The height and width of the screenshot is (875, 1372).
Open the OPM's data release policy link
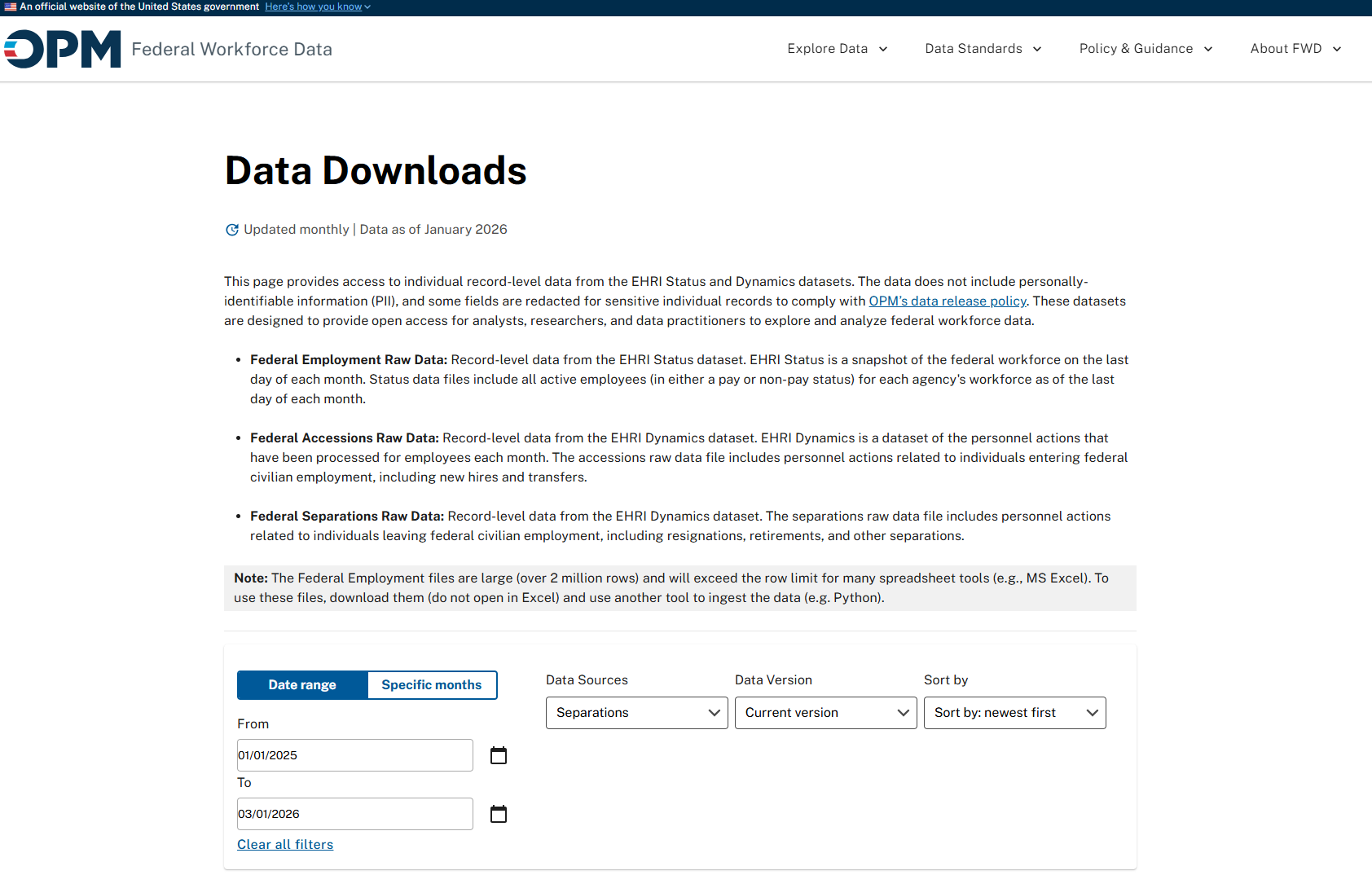pos(947,301)
